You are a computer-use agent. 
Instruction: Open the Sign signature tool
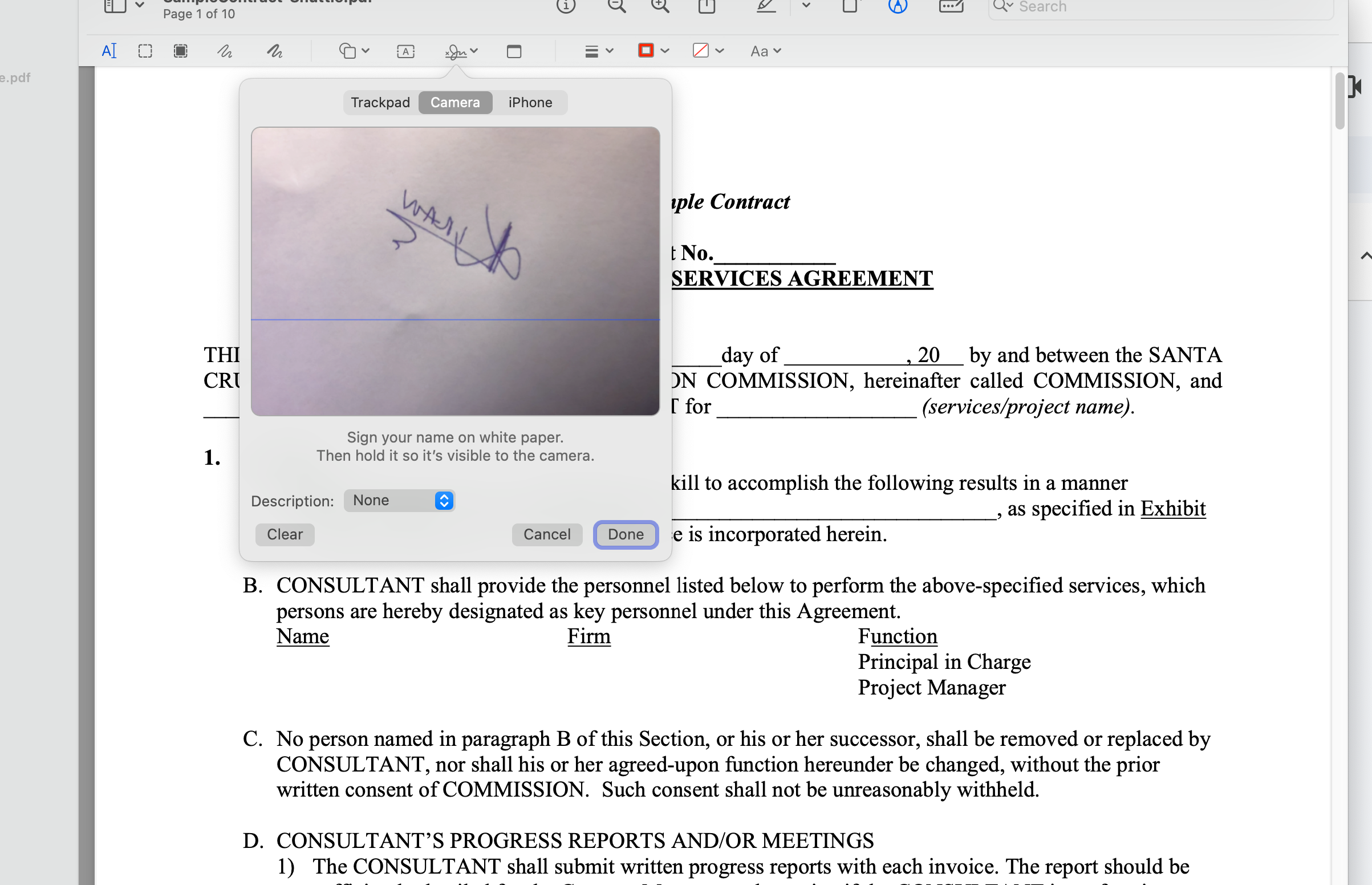pos(457,51)
